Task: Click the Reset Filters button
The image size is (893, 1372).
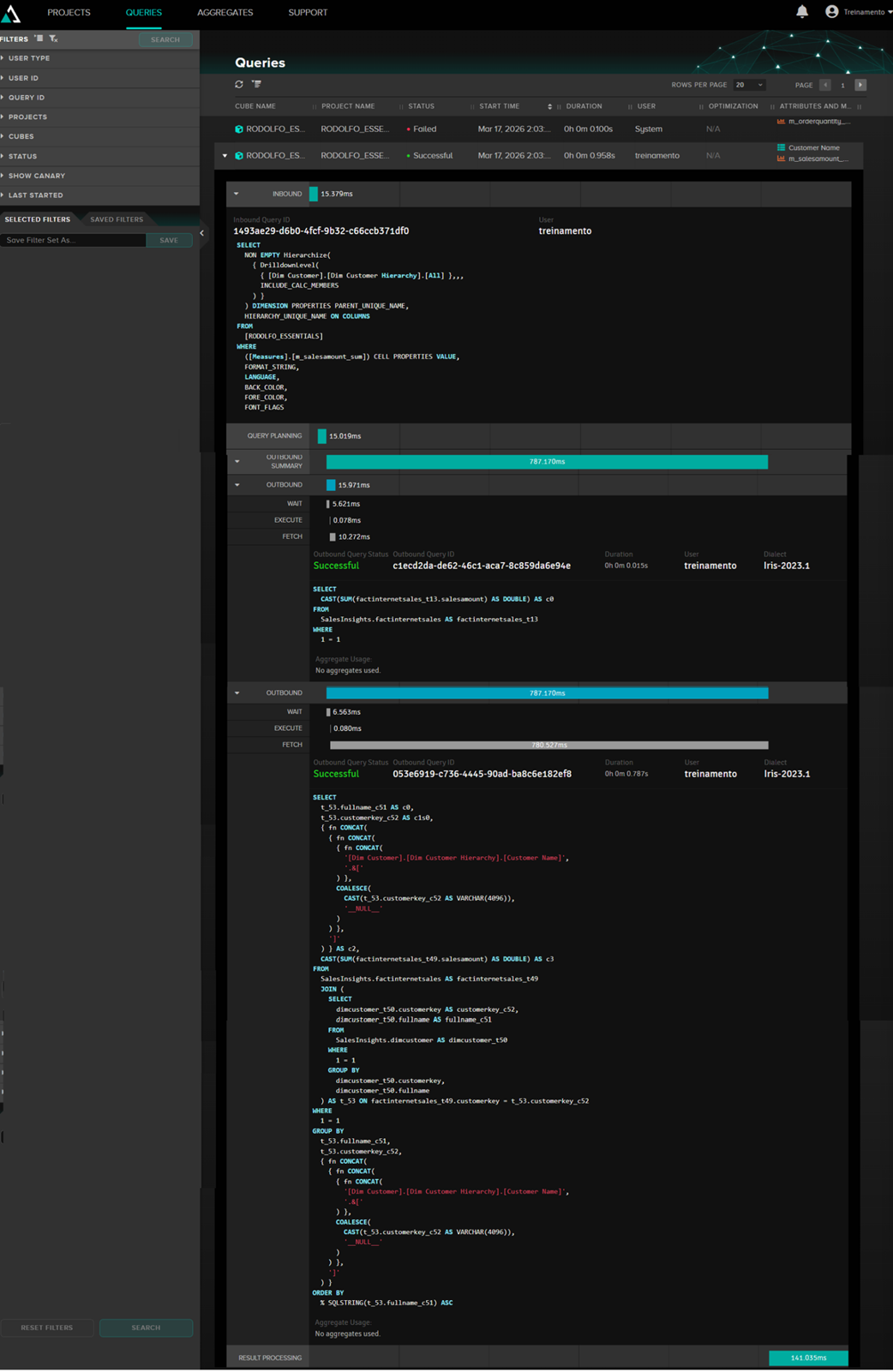Action: [47, 1327]
